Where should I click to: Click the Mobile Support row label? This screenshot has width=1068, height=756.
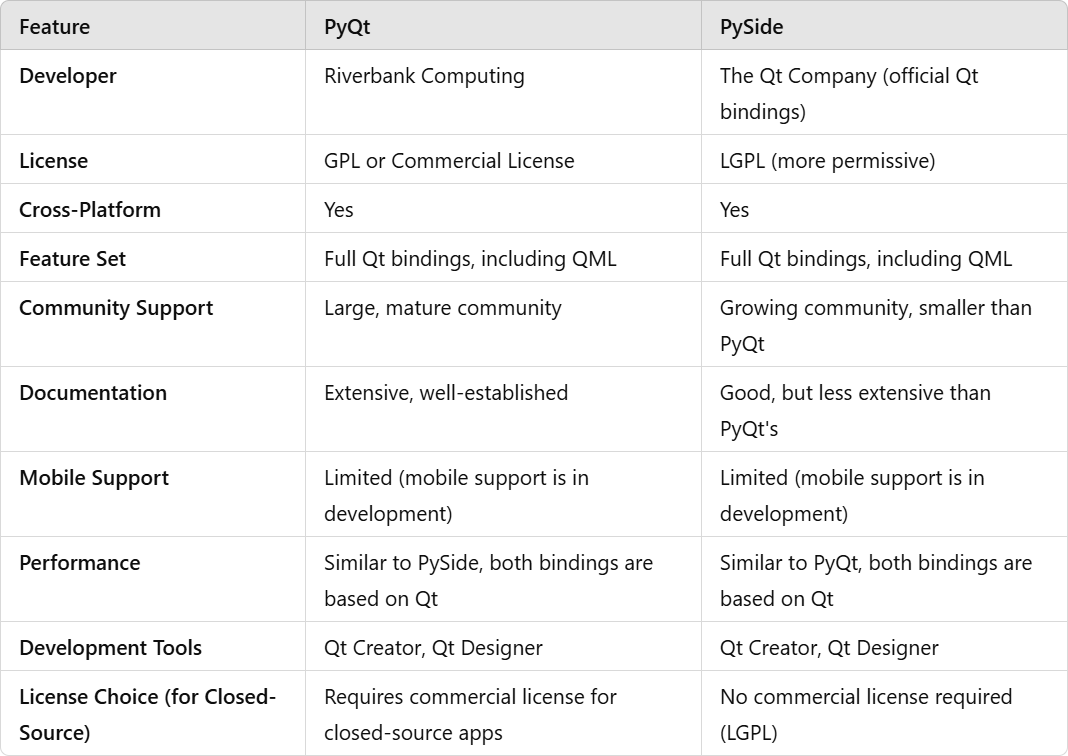coord(93,478)
